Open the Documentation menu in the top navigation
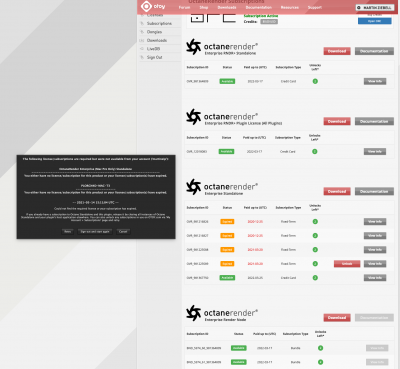This screenshot has height=369, width=400. click(x=259, y=7)
